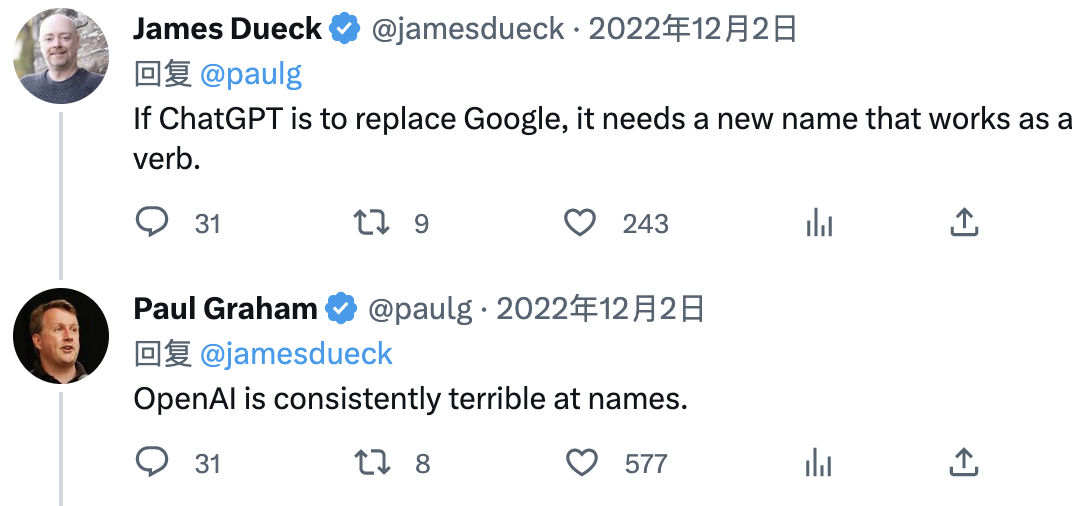Open James Dueck's profile picture
The image size is (1084, 506).
pyautogui.click(x=61, y=56)
